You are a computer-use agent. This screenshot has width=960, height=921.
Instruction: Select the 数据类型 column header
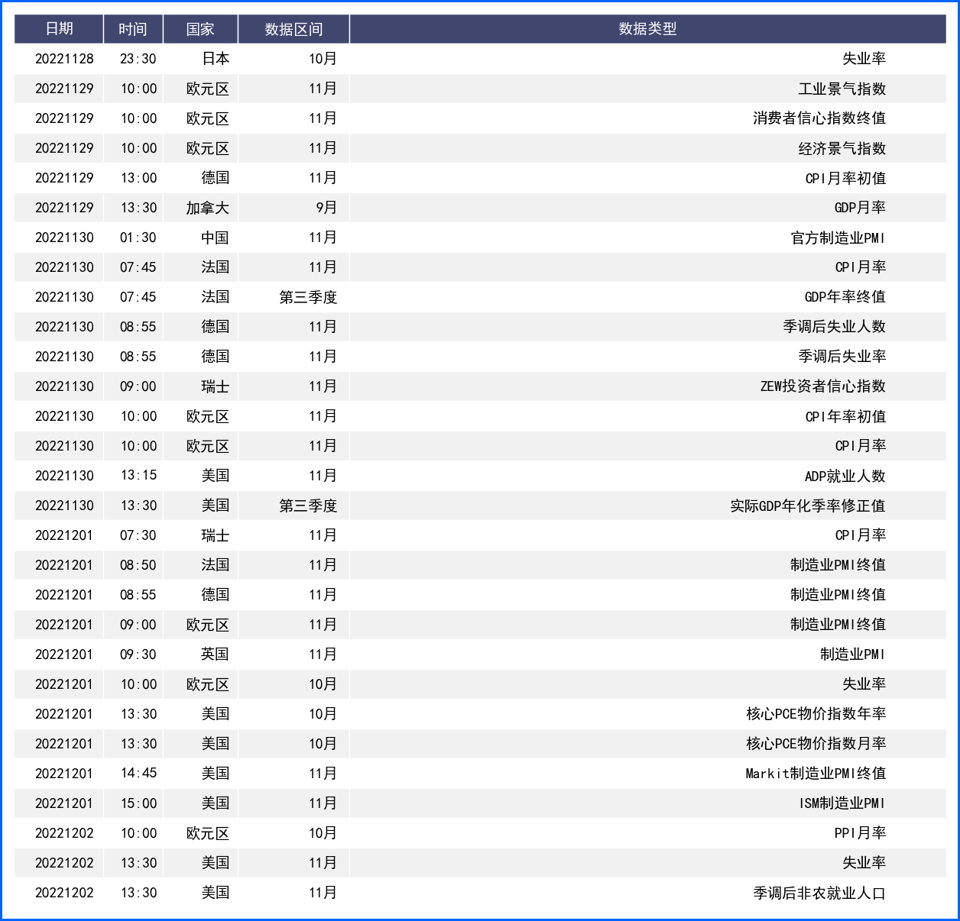(x=647, y=29)
